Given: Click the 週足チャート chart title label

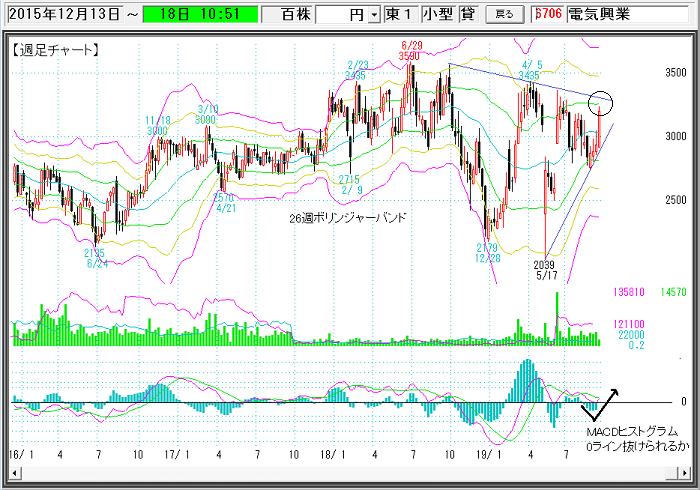Looking at the screenshot, I should pos(55,49).
